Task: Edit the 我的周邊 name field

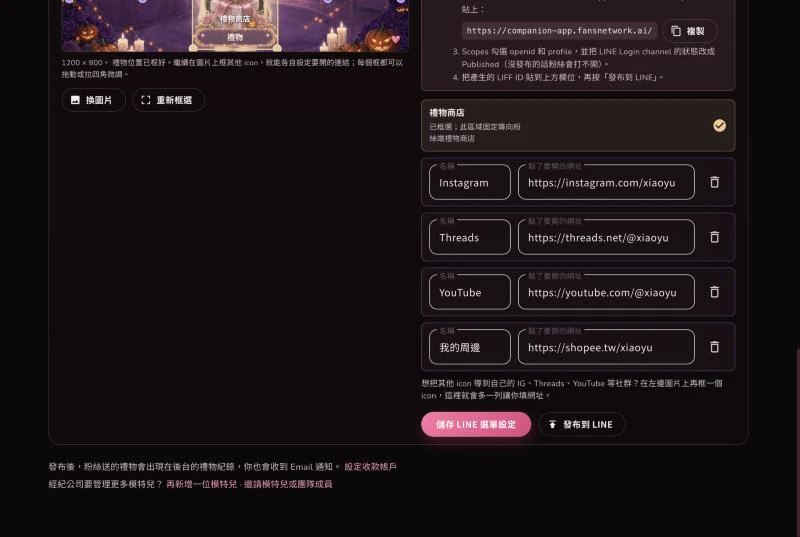Action: 470,347
